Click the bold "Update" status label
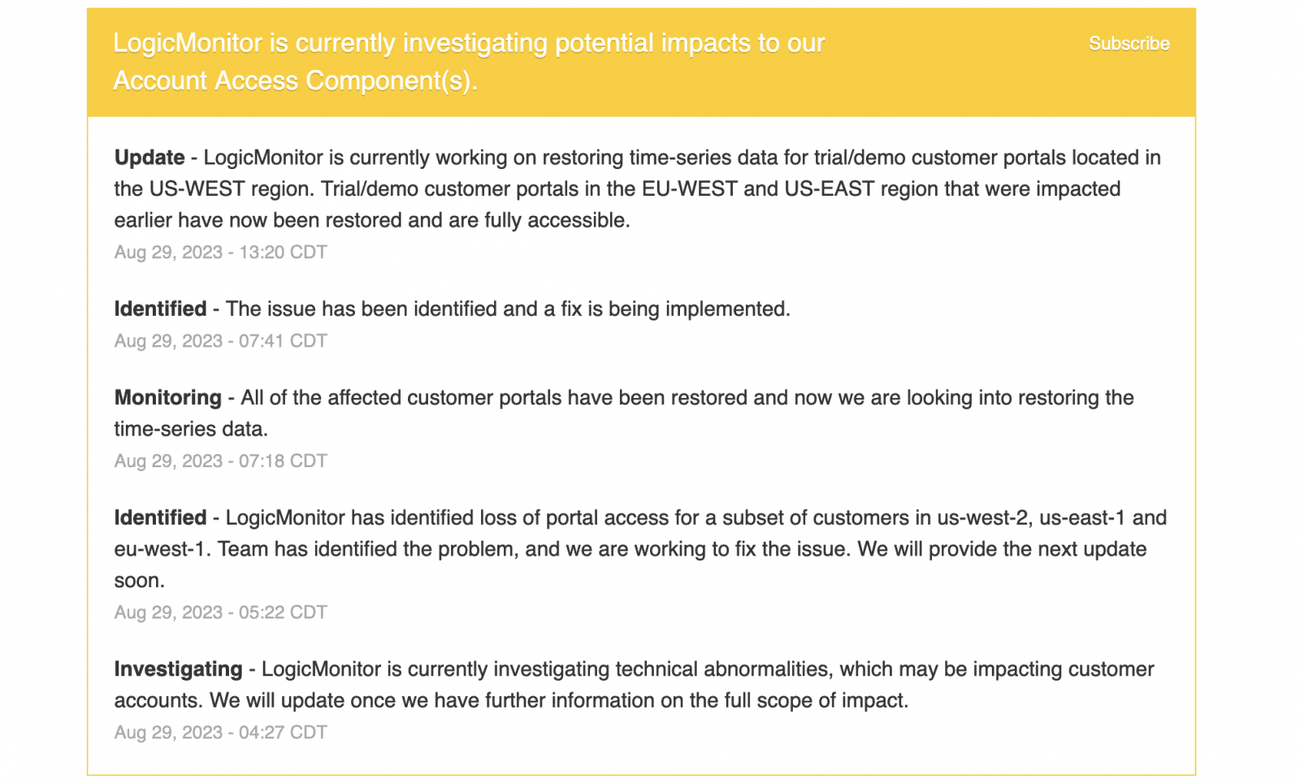1300x783 pixels. 149,158
